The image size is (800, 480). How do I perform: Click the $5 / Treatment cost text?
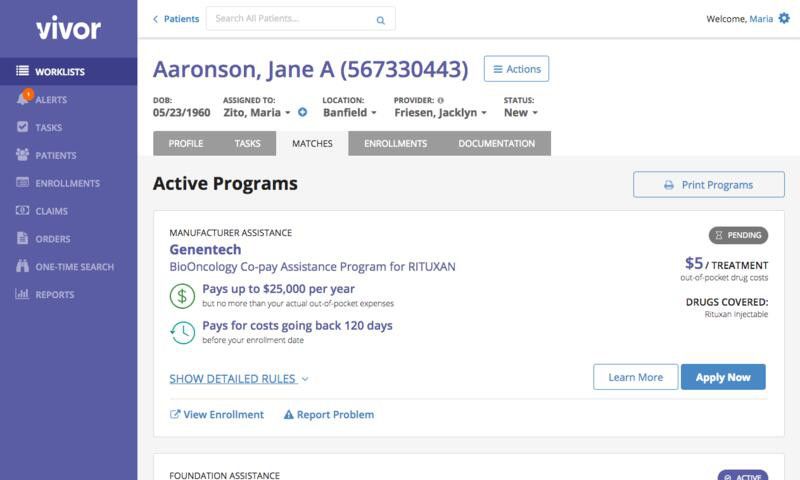point(726,264)
